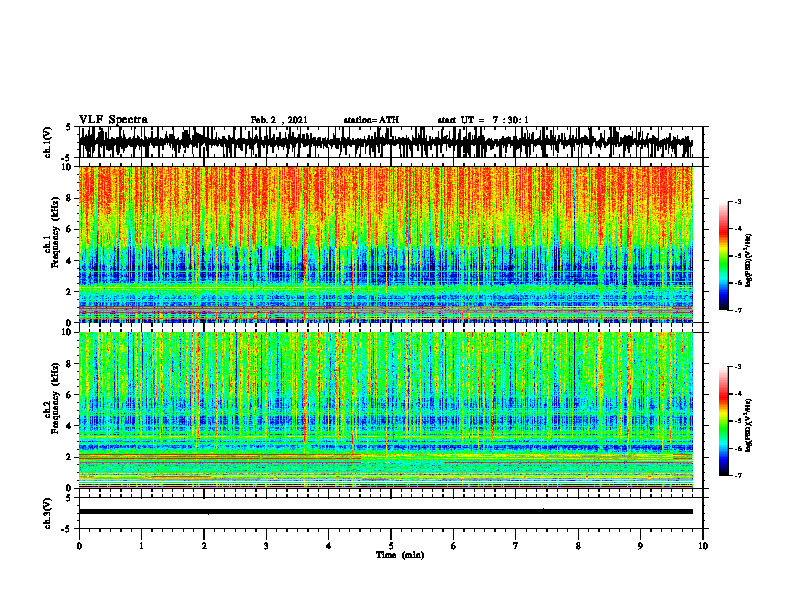Screen dimensions: 792x612
Task: Click ch.2 frequency axis tick "4"
Action: [70, 426]
